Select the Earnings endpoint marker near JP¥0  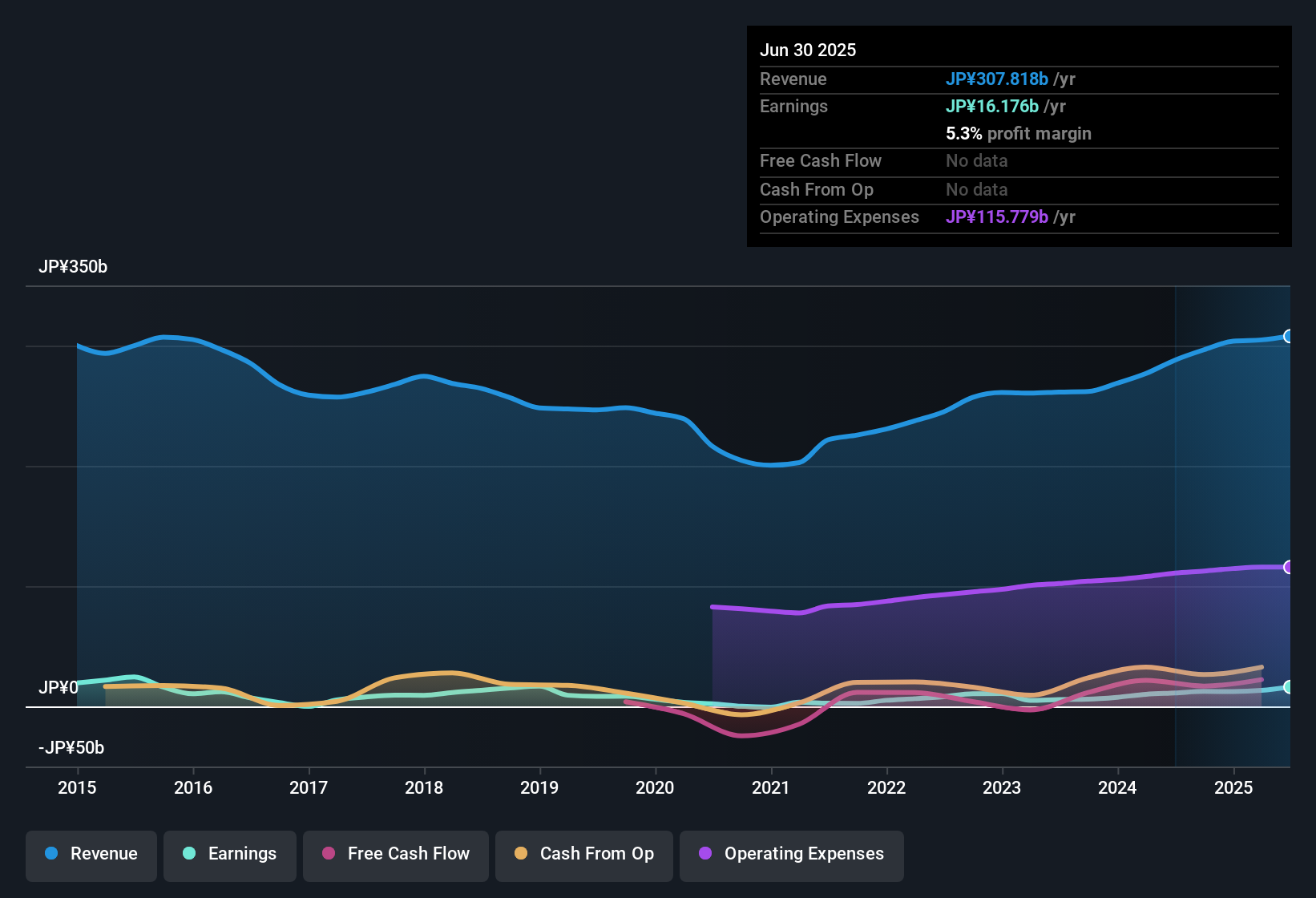tap(1289, 687)
